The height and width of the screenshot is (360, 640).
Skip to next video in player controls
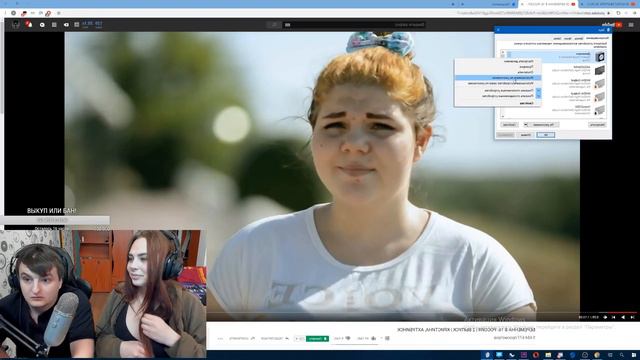pyautogui.click(x=613, y=317)
